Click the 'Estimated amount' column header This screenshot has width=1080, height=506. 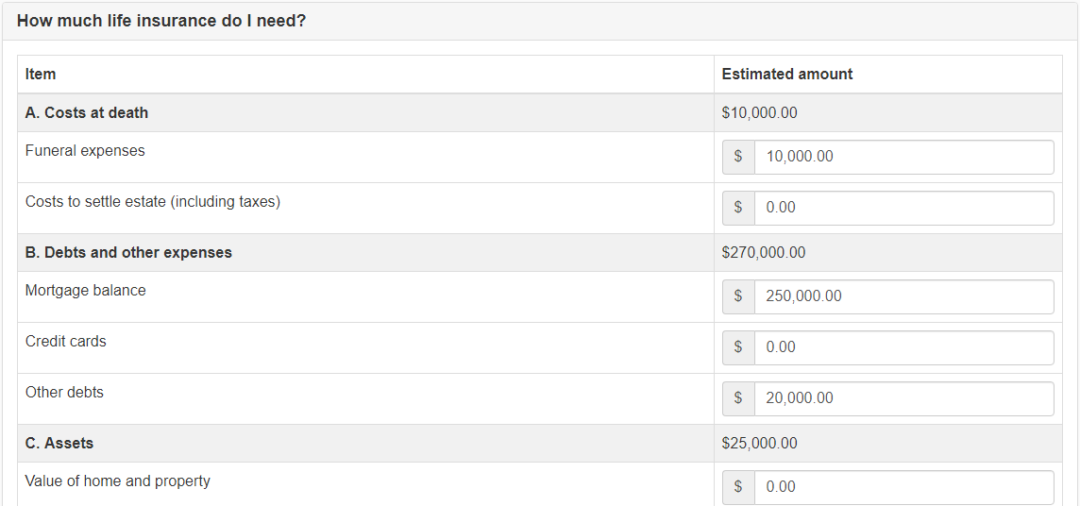[x=787, y=74]
